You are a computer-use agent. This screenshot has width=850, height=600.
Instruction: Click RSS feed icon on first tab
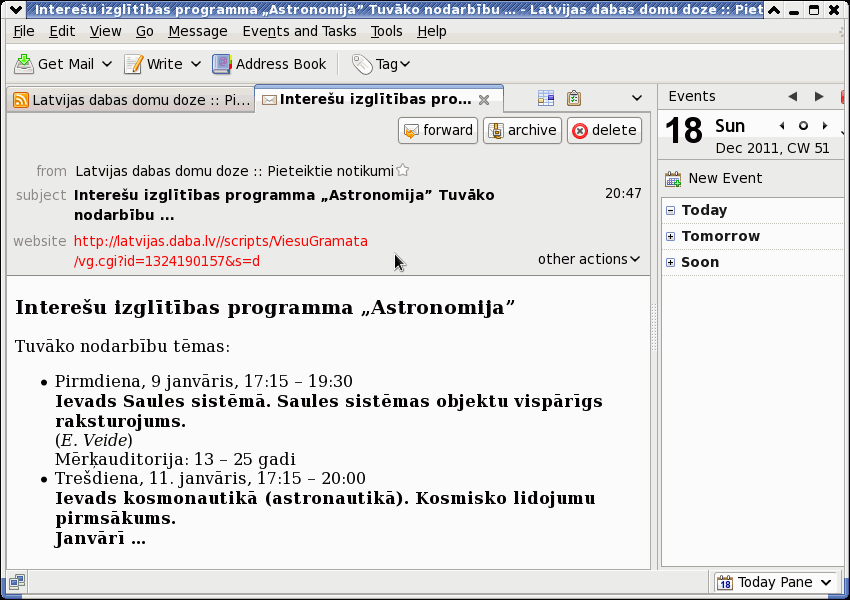tap(21, 100)
